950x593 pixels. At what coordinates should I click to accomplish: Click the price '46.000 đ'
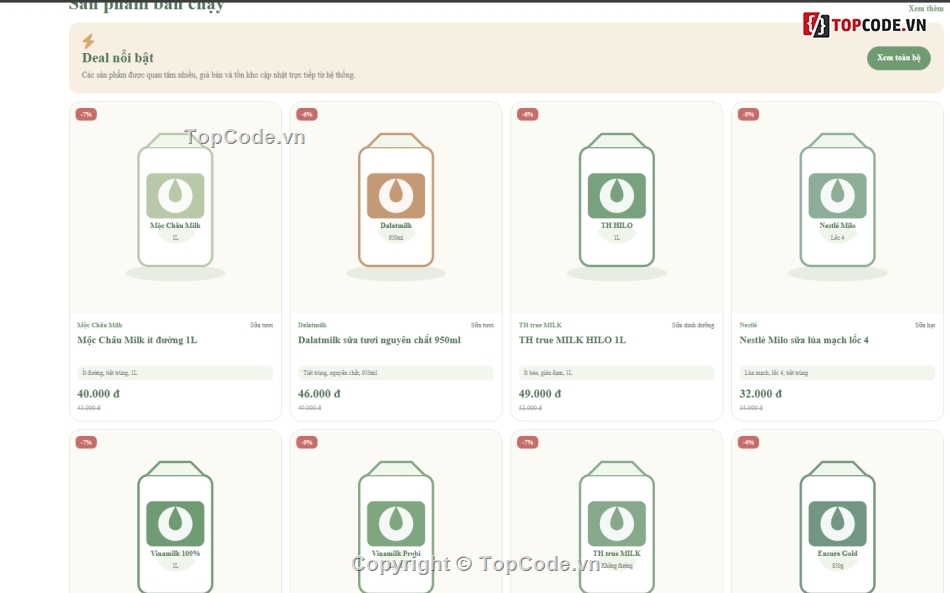[x=319, y=394]
